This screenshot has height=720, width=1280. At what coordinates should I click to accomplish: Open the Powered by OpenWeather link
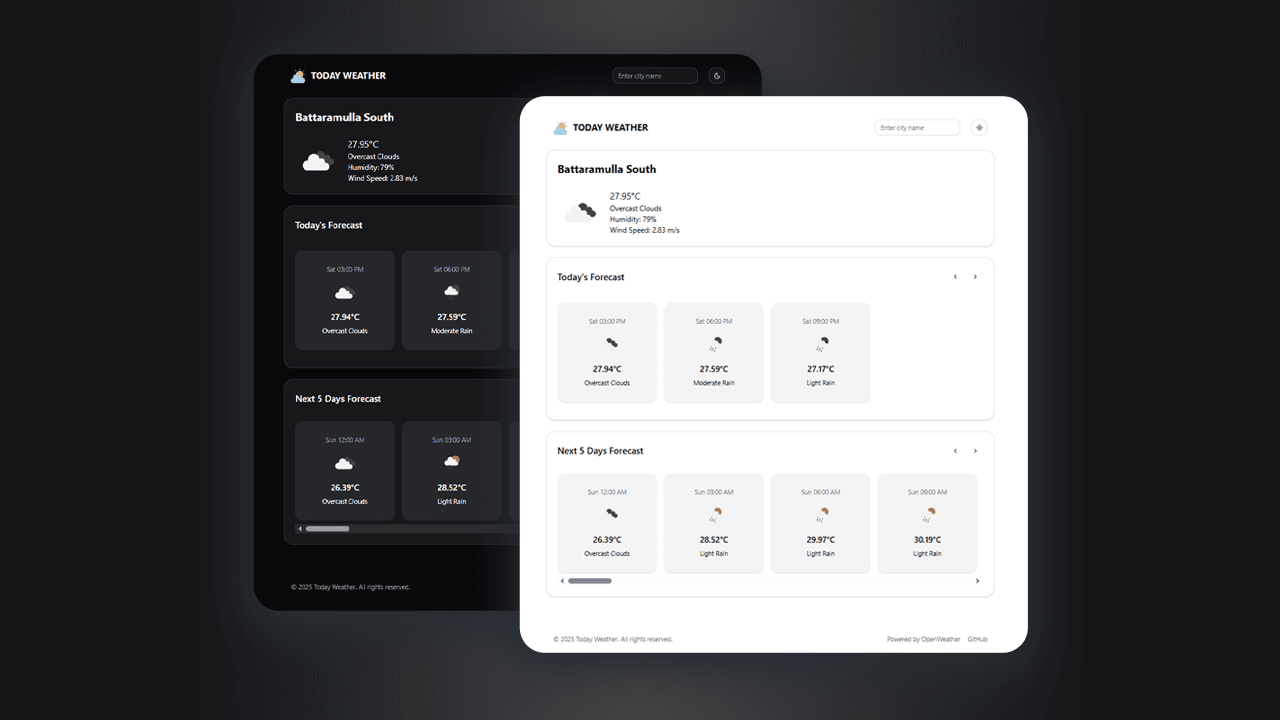(x=923, y=639)
